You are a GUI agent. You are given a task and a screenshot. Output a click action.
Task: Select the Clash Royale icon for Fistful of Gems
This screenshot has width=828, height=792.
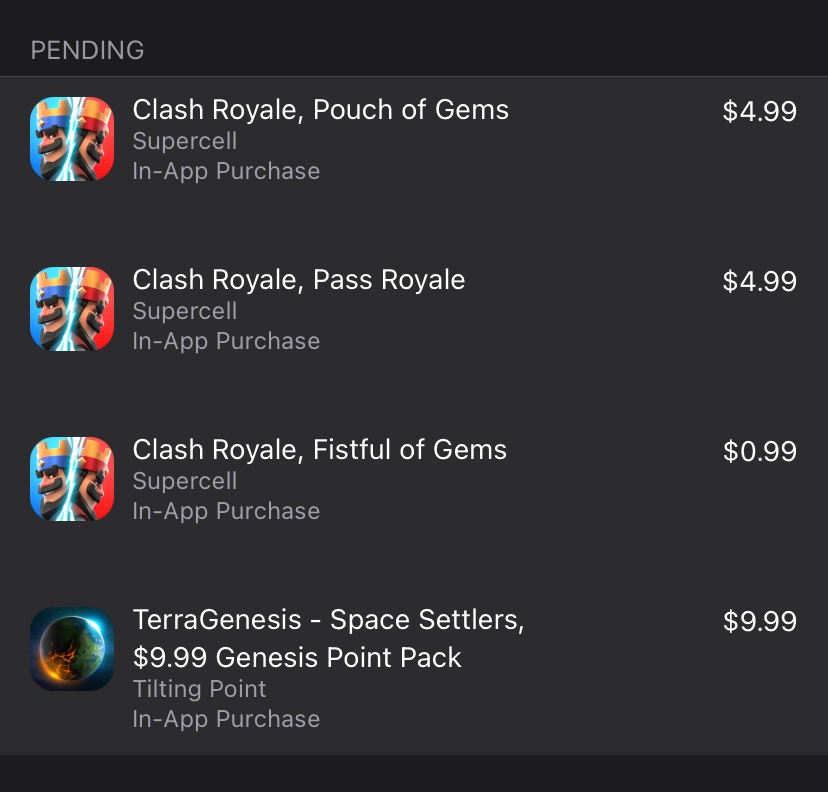click(72, 479)
